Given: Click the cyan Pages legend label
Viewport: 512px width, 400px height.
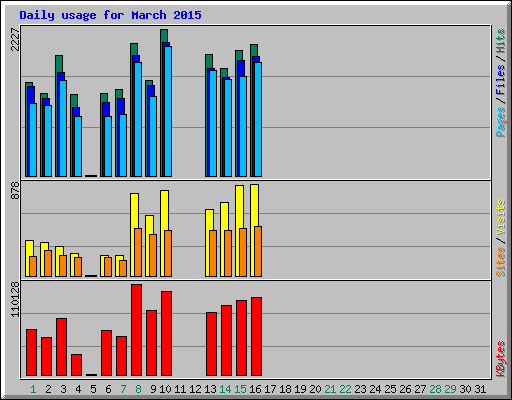Looking at the screenshot, I should (x=501, y=122).
